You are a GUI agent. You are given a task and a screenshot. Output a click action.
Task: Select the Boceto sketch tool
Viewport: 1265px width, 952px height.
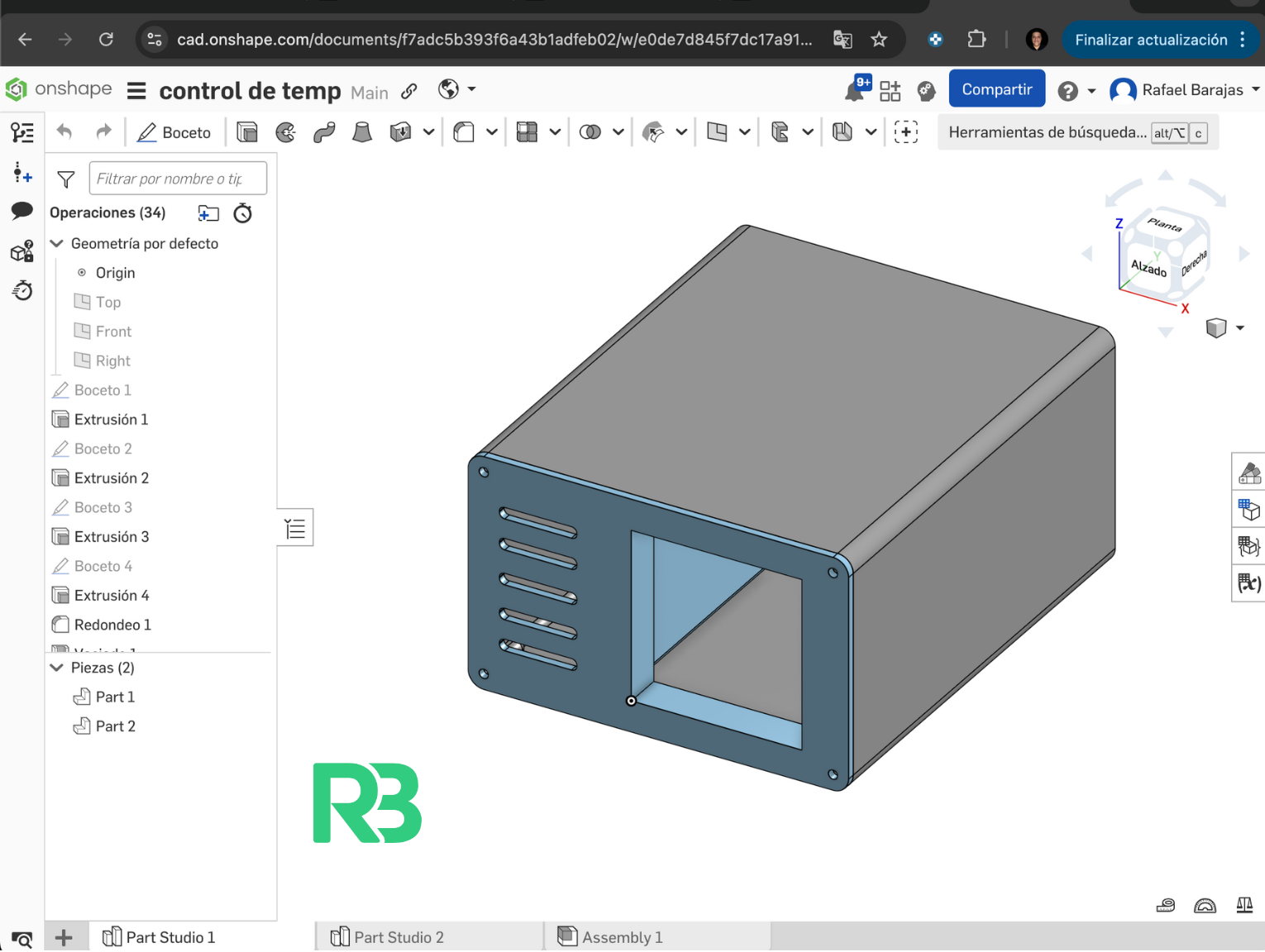tap(174, 132)
